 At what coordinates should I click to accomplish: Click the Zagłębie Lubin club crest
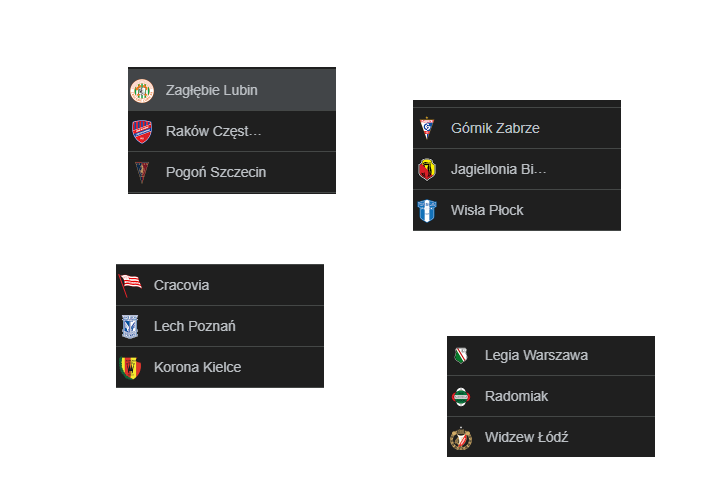142,91
